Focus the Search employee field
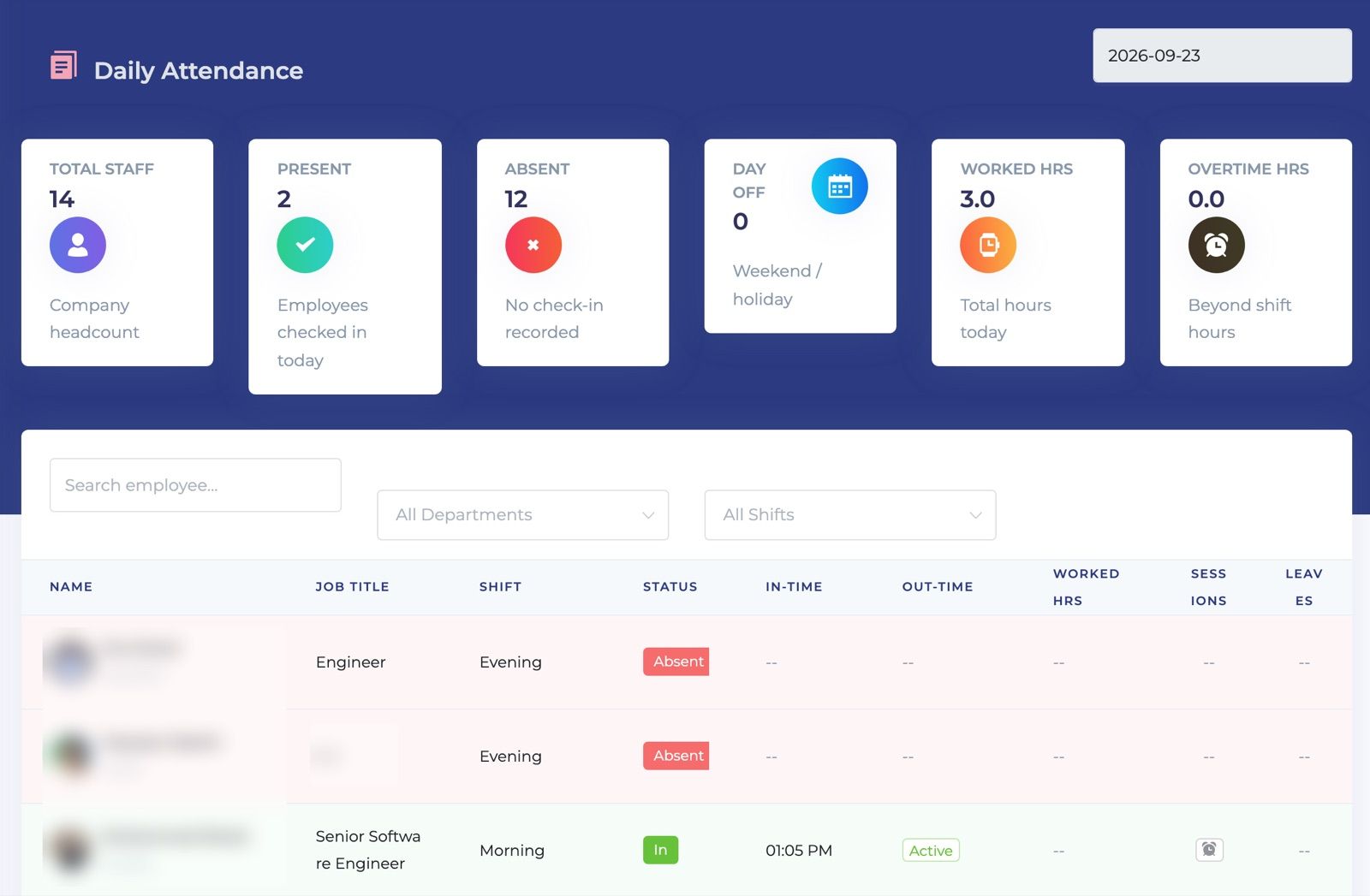The height and width of the screenshot is (896, 1370). (x=195, y=485)
